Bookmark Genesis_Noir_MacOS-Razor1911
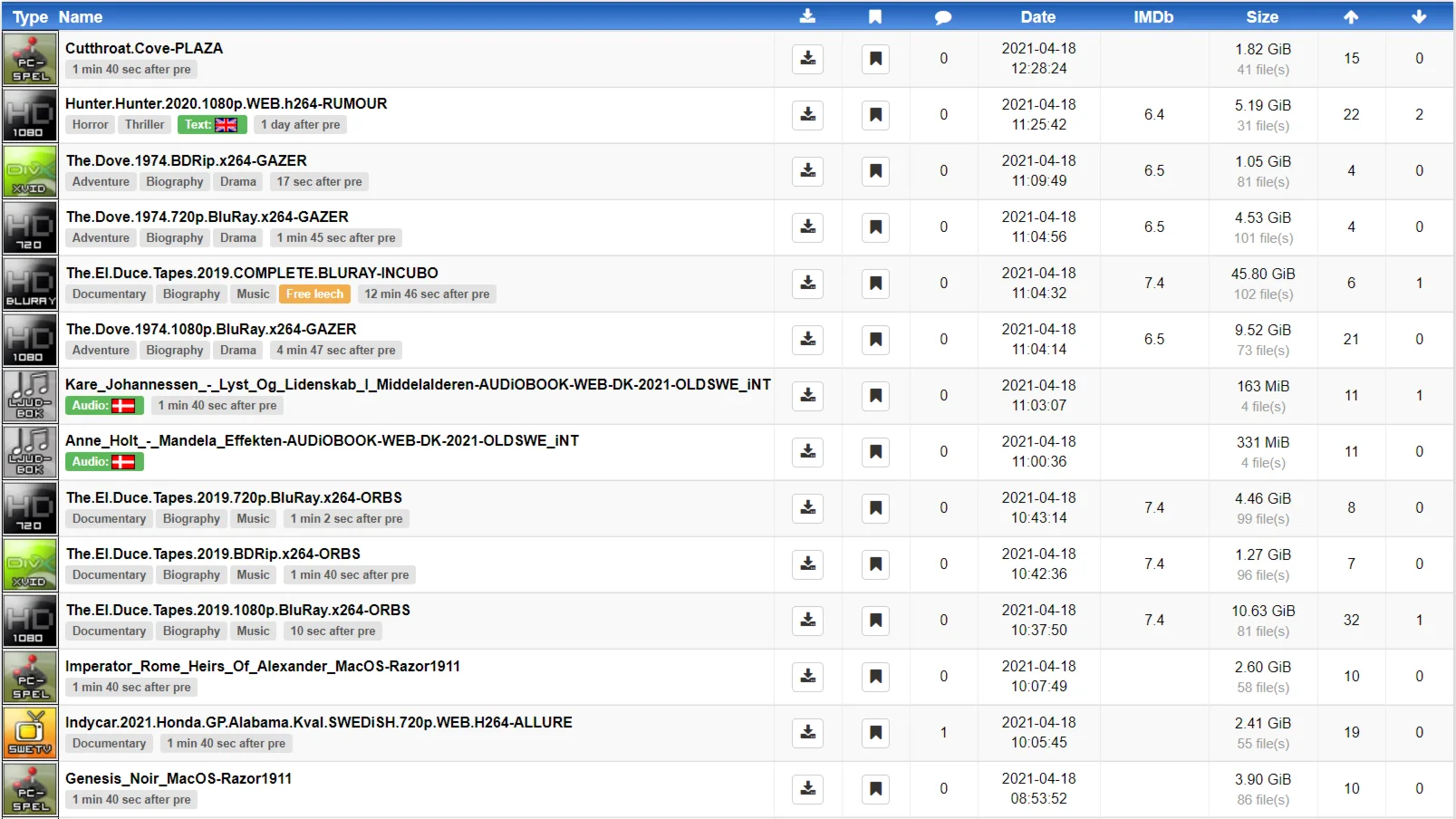This screenshot has height=819, width=1456. 875,789
